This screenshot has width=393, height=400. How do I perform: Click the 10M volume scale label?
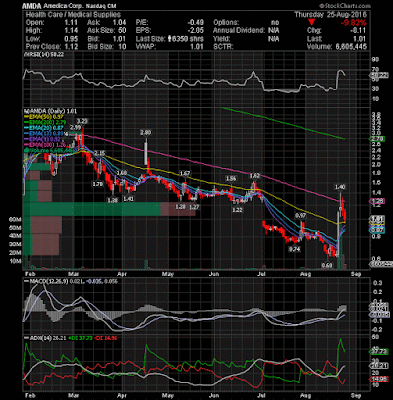pyautogui.click(x=15, y=260)
